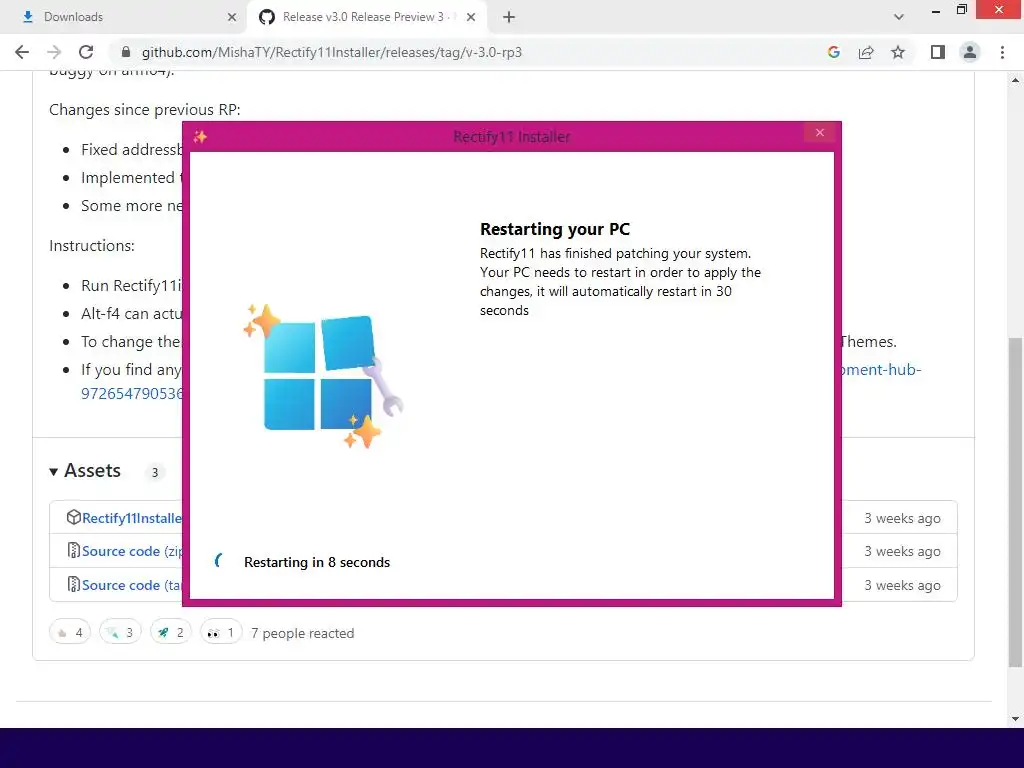Minimize the Chrome window
Image resolution: width=1024 pixels, height=768 pixels.
point(936,10)
